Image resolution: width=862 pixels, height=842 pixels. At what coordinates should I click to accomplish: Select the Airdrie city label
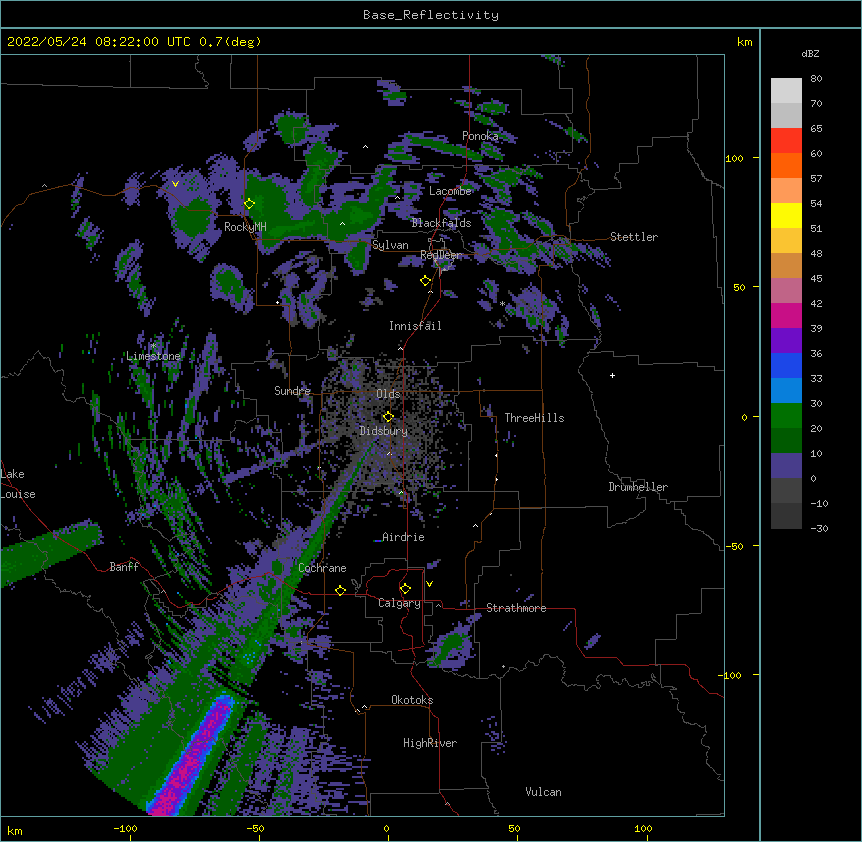click(403, 537)
